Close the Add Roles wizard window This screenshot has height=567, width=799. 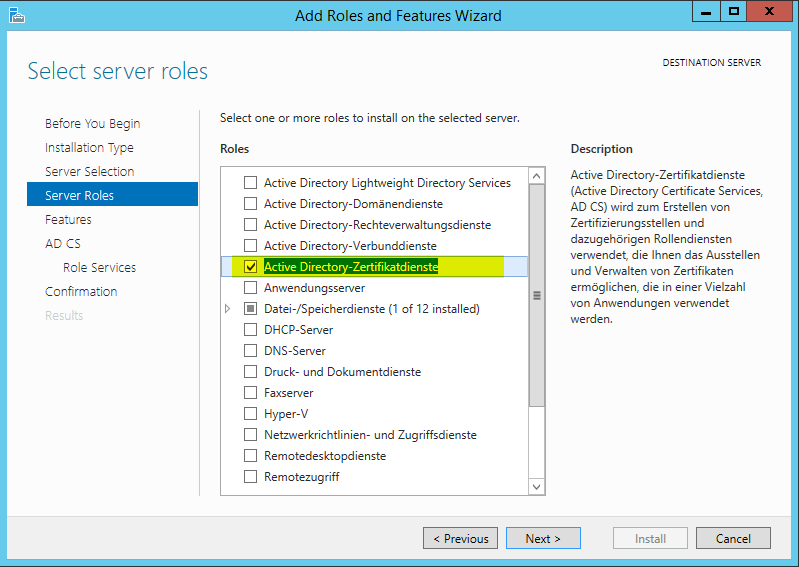(770, 11)
